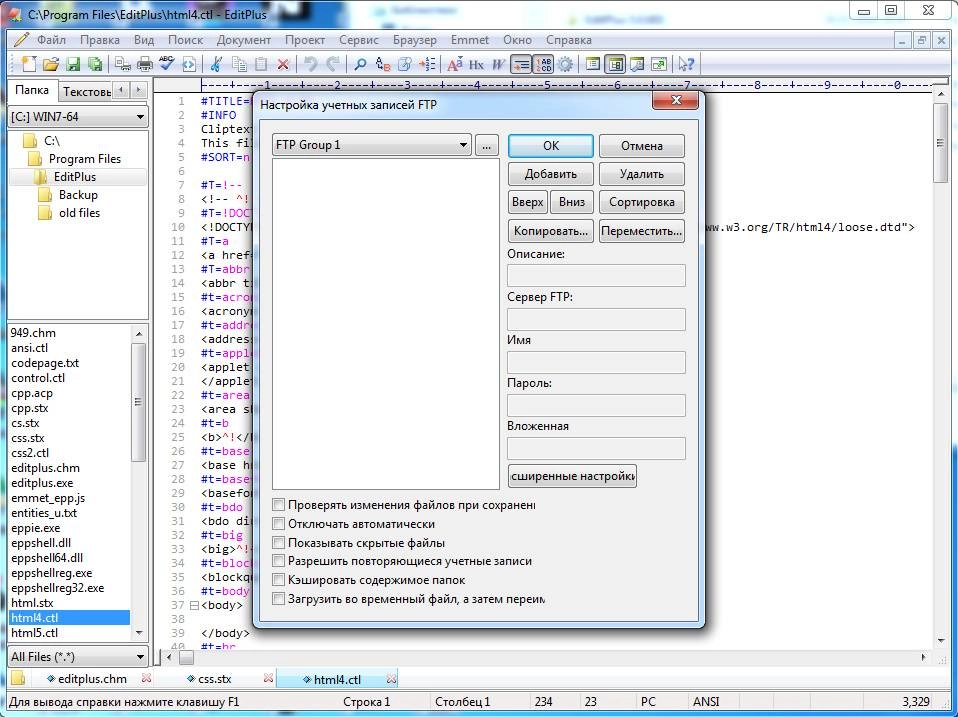This screenshot has height=717, width=958.
Task: Click the Hx hex viewer icon
Action: pyautogui.click(x=477, y=64)
